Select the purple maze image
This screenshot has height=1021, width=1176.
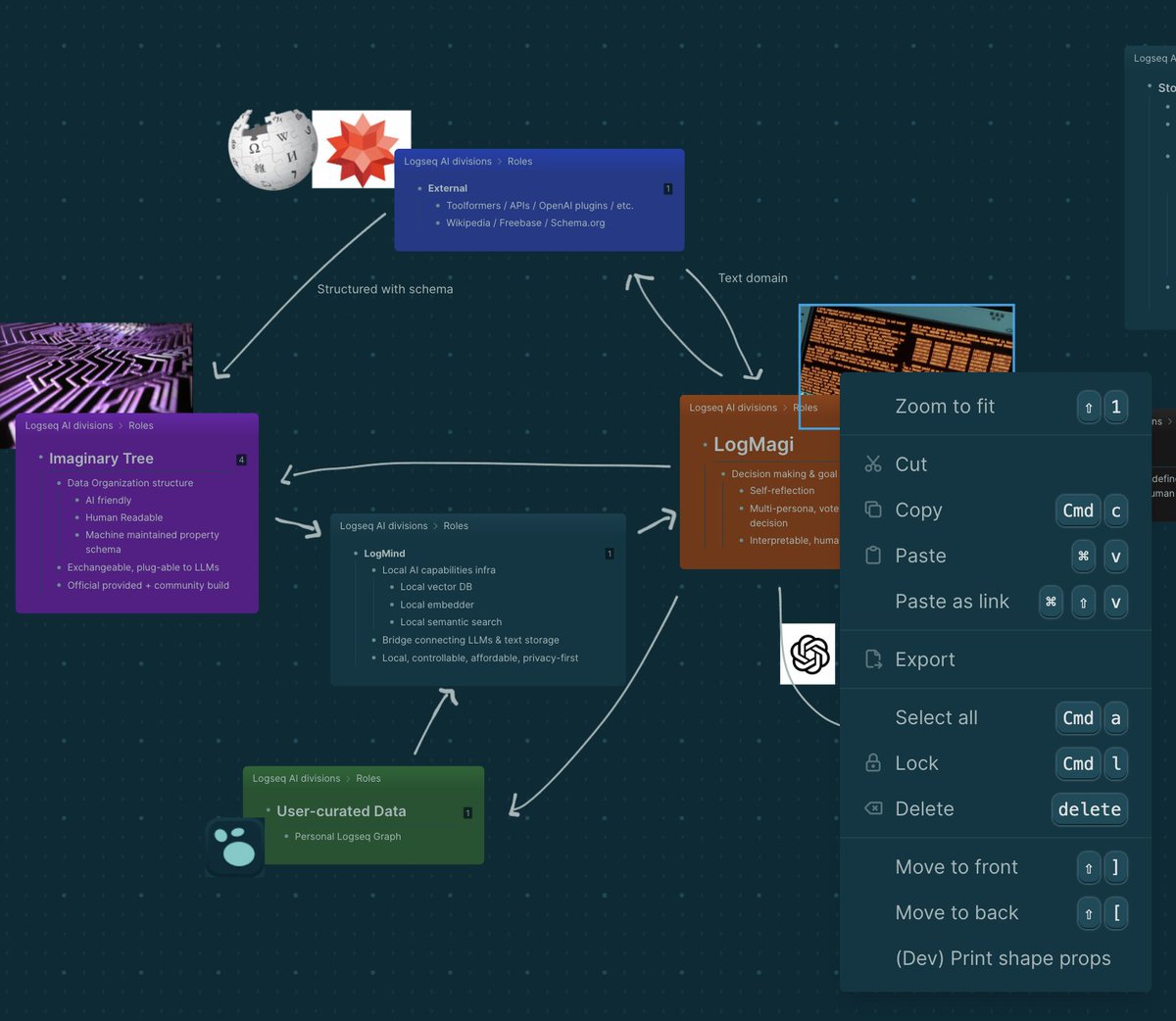click(96, 368)
